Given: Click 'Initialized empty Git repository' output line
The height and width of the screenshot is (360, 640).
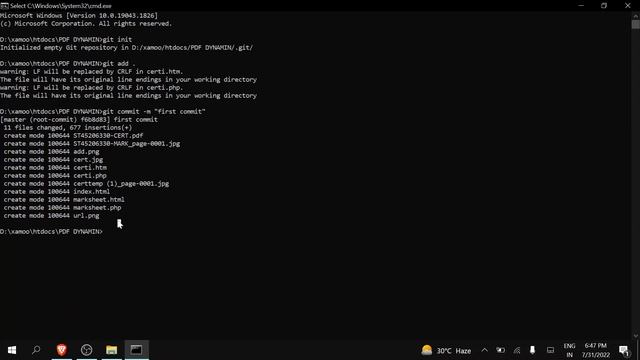Looking at the screenshot, I should coord(127,48).
